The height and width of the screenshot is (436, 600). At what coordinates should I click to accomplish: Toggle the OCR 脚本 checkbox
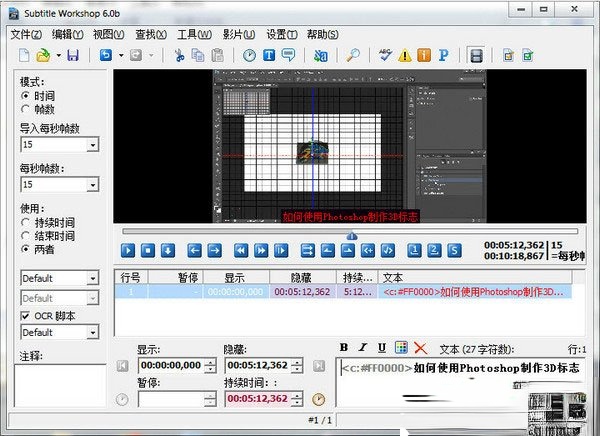point(27,316)
